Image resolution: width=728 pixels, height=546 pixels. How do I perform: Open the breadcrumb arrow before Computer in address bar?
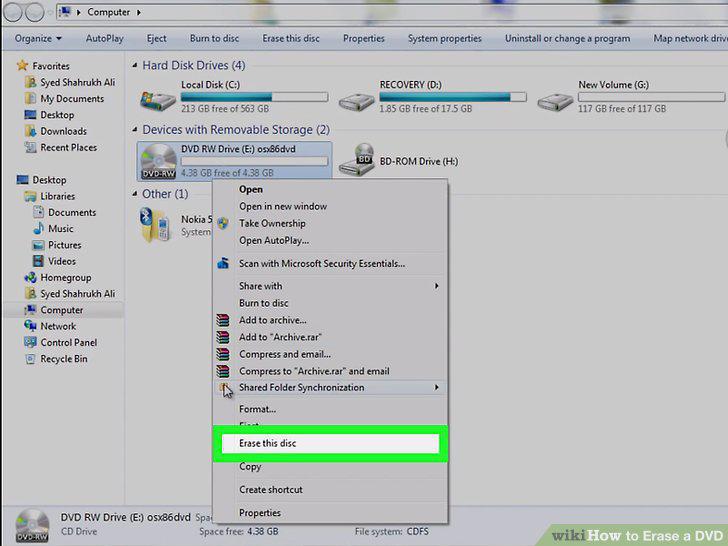click(x=78, y=12)
